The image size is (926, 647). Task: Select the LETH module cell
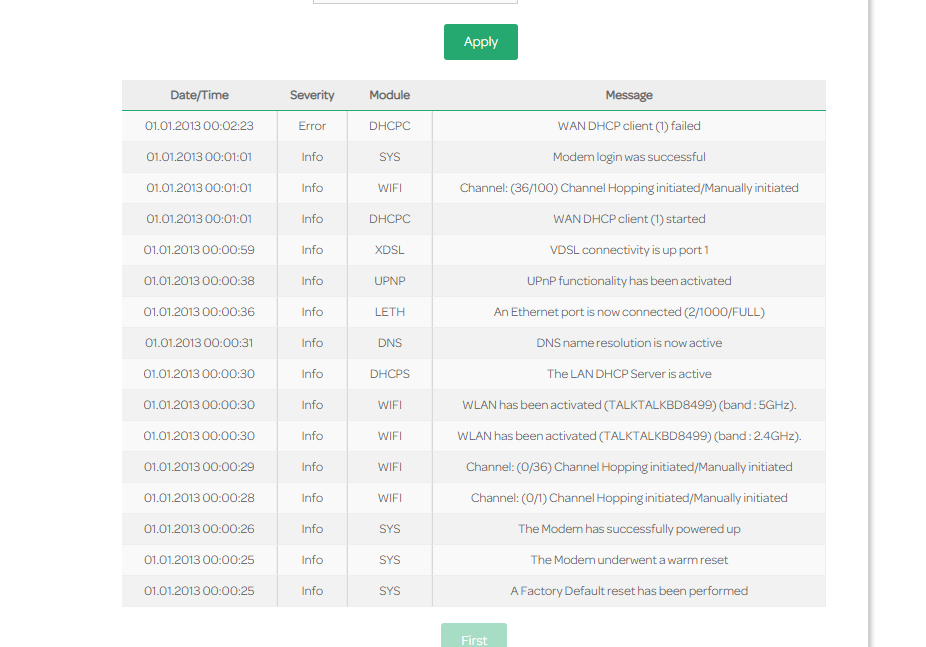point(389,312)
